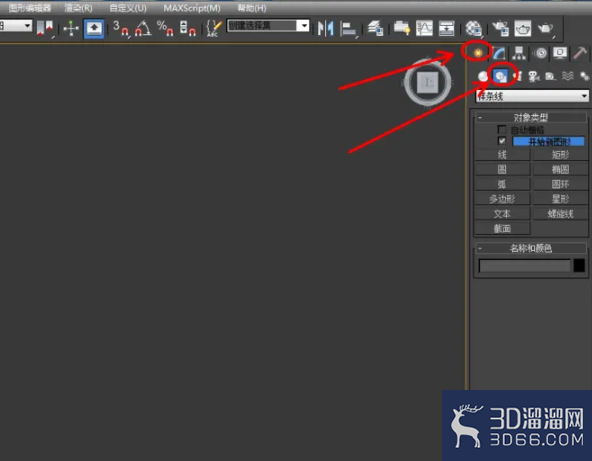Open the MAXScript(M) menu

(x=192, y=8)
